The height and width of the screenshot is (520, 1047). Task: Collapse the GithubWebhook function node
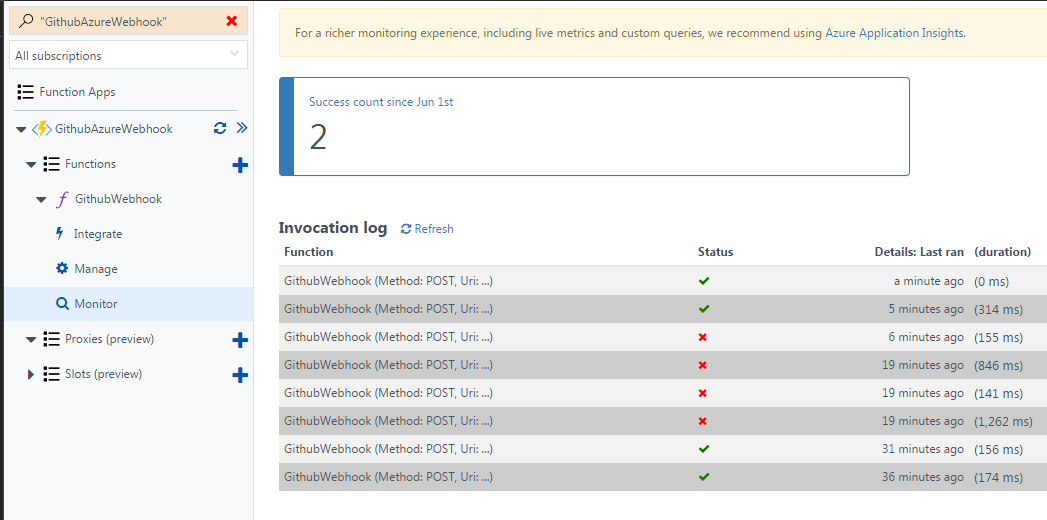[41, 200]
